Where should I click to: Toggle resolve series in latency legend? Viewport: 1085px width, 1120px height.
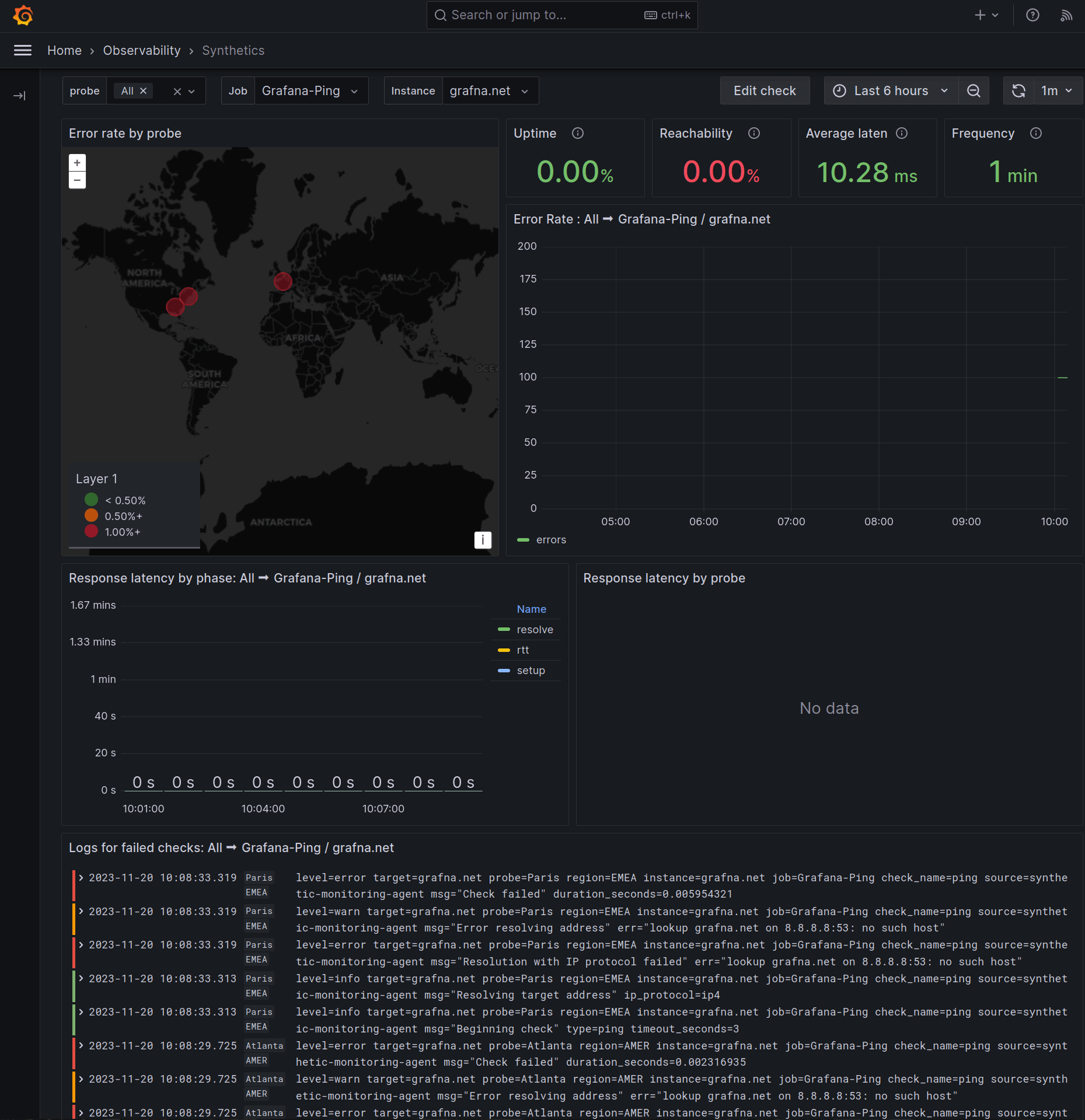[534, 630]
